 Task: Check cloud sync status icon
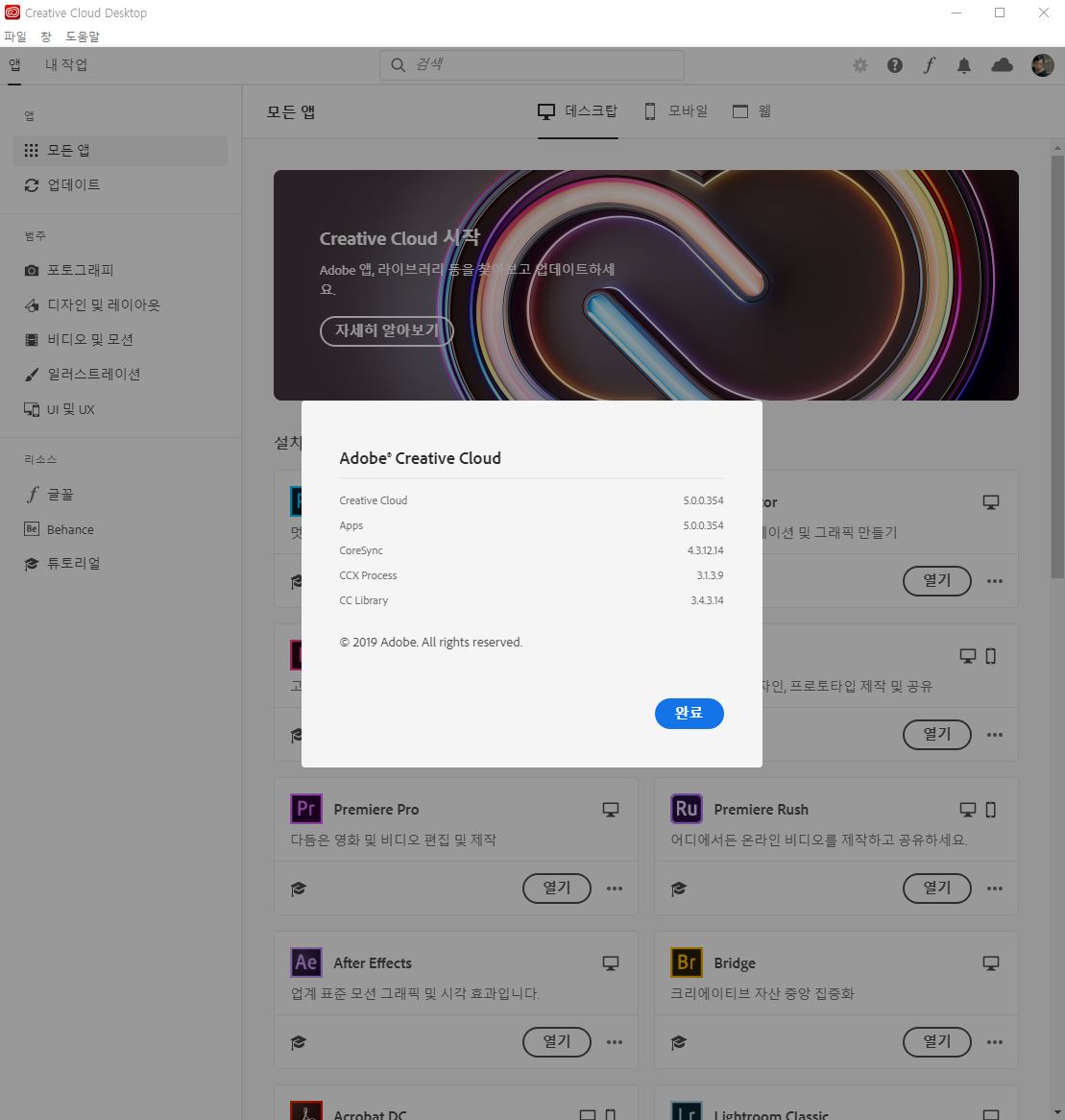point(1003,65)
